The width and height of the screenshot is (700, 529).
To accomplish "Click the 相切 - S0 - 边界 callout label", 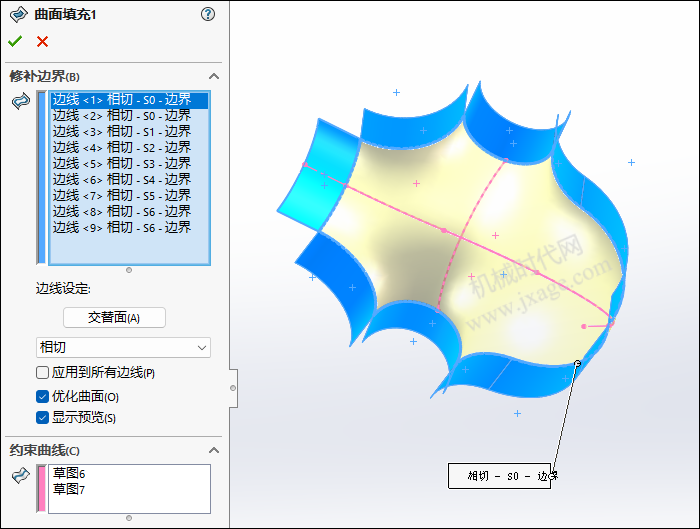I will 499,476.
